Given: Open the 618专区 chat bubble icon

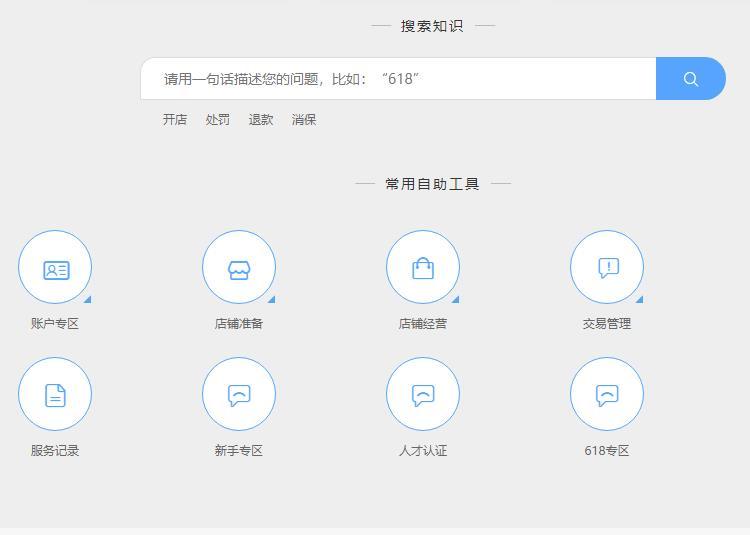Looking at the screenshot, I should pos(607,394).
